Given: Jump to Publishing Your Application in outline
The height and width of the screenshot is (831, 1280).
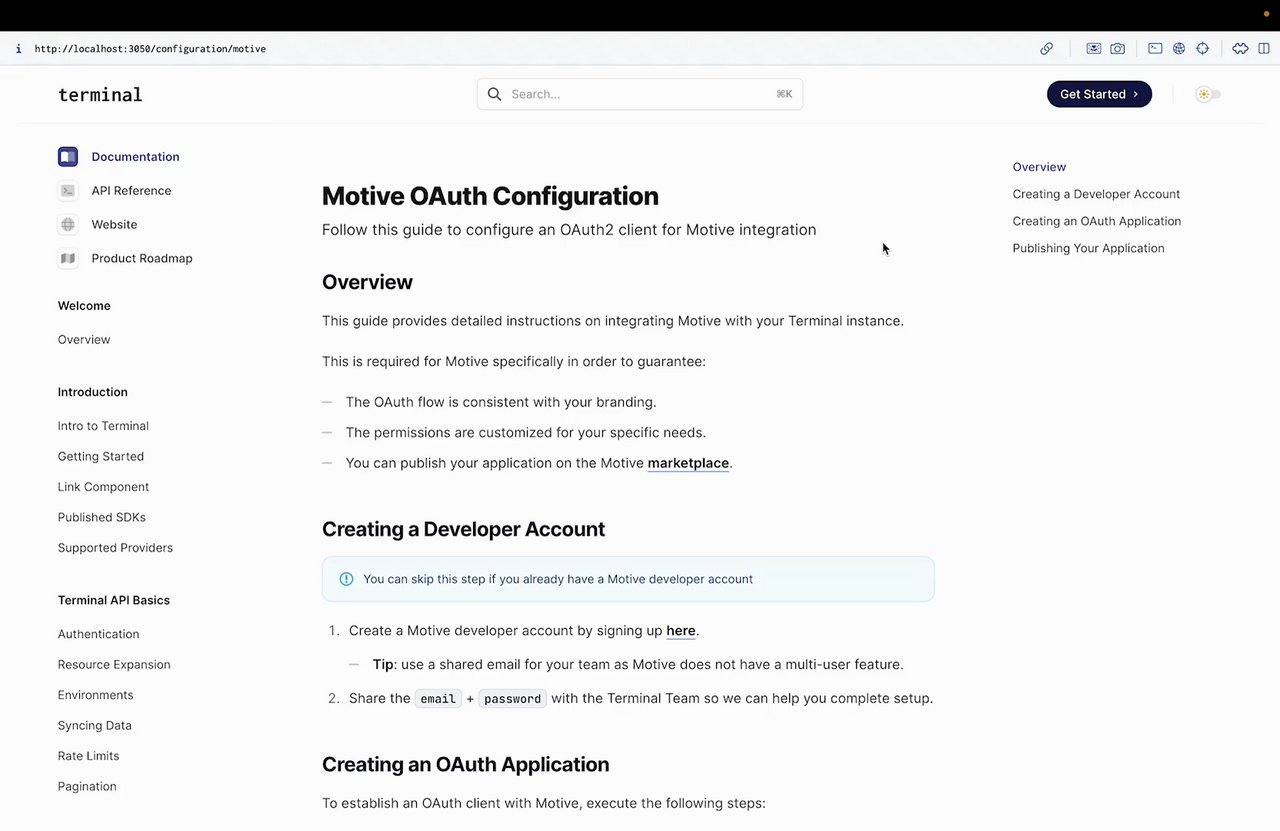Looking at the screenshot, I should coord(1088,248).
